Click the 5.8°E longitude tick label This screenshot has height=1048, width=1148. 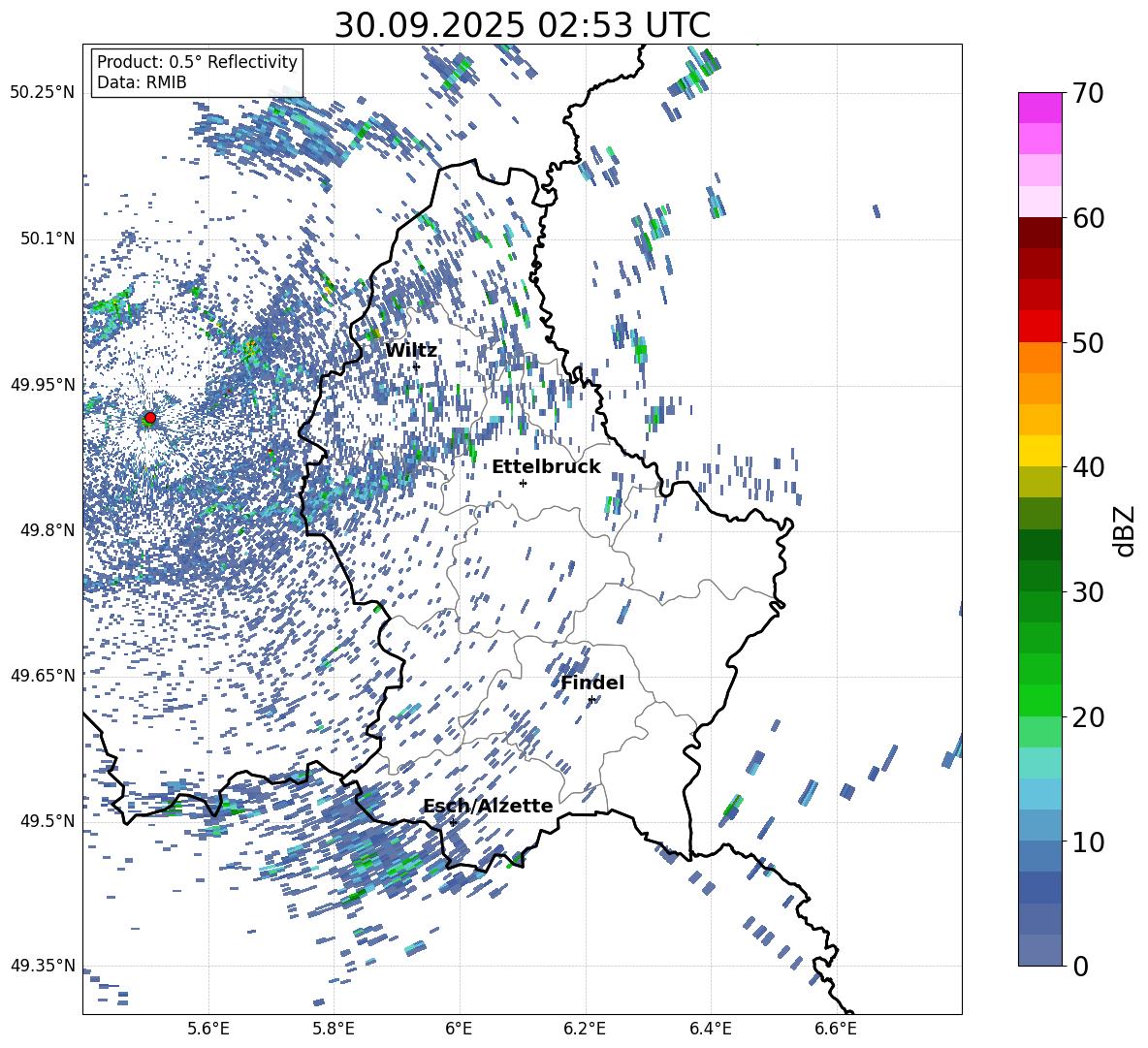pyautogui.click(x=334, y=1029)
